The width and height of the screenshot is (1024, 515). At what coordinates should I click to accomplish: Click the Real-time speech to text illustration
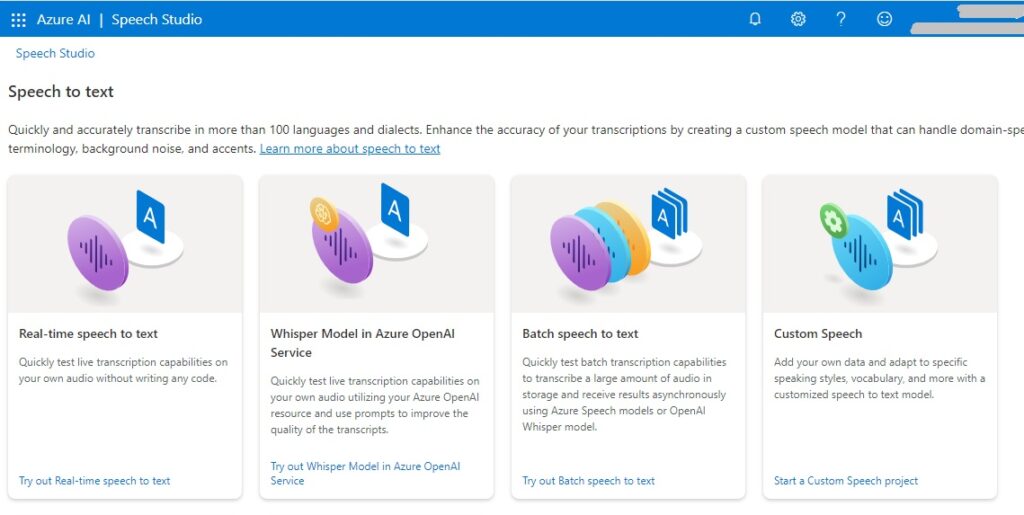[x=124, y=244]
